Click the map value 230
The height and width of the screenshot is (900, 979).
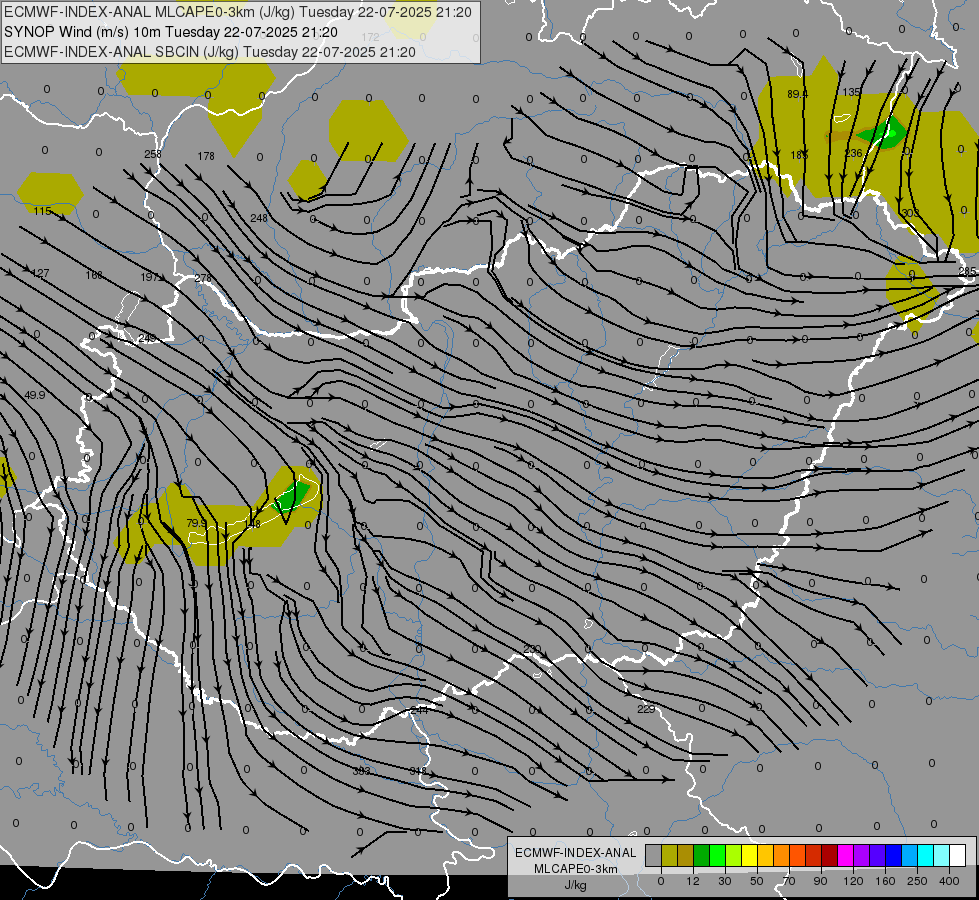532,650
